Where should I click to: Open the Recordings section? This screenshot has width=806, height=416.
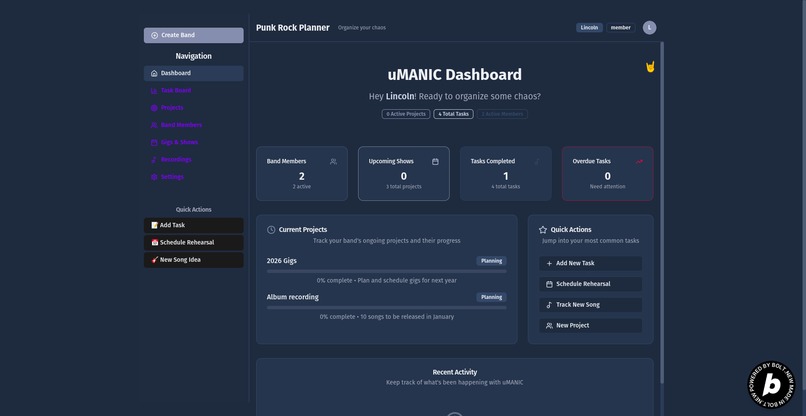(x=194, y=160)
